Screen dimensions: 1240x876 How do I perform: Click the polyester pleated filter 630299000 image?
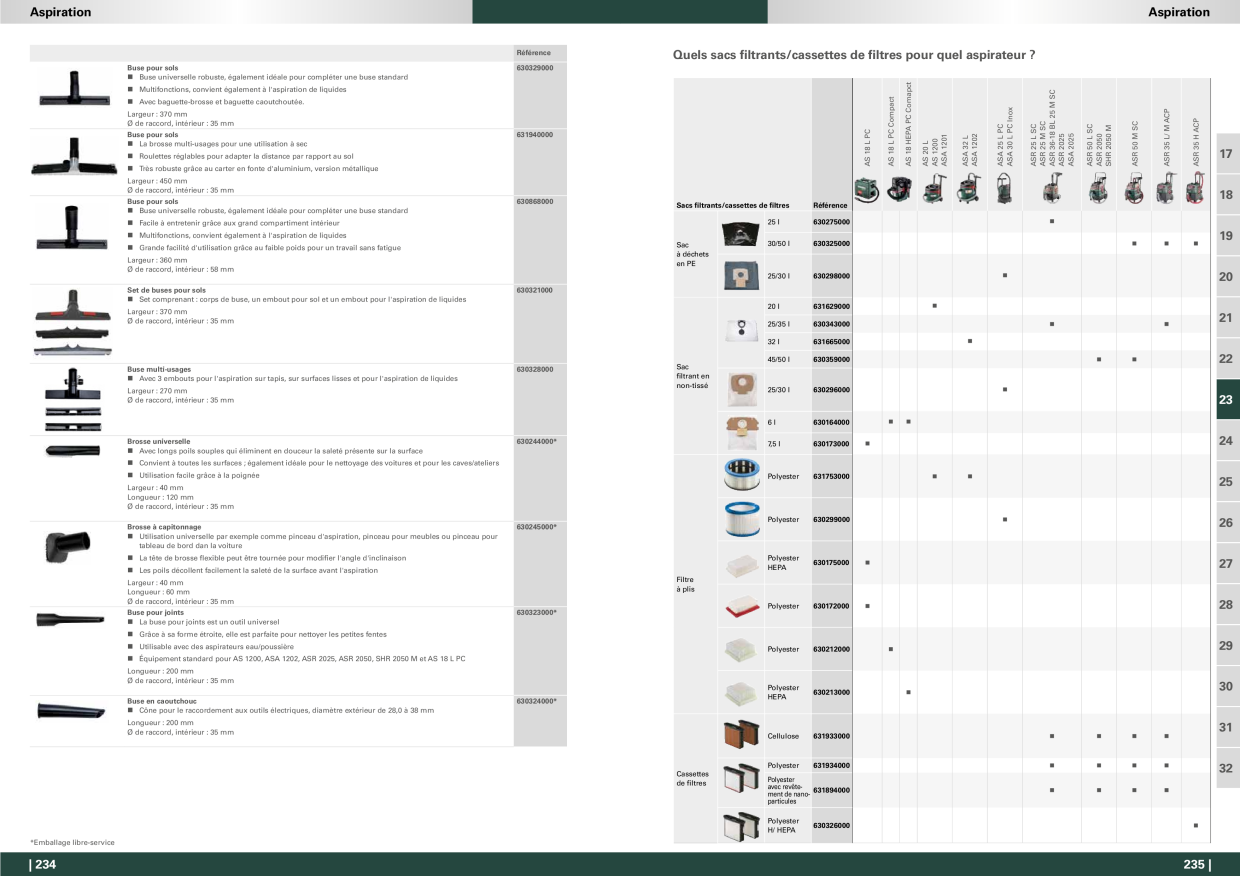[x=741, y=519]
